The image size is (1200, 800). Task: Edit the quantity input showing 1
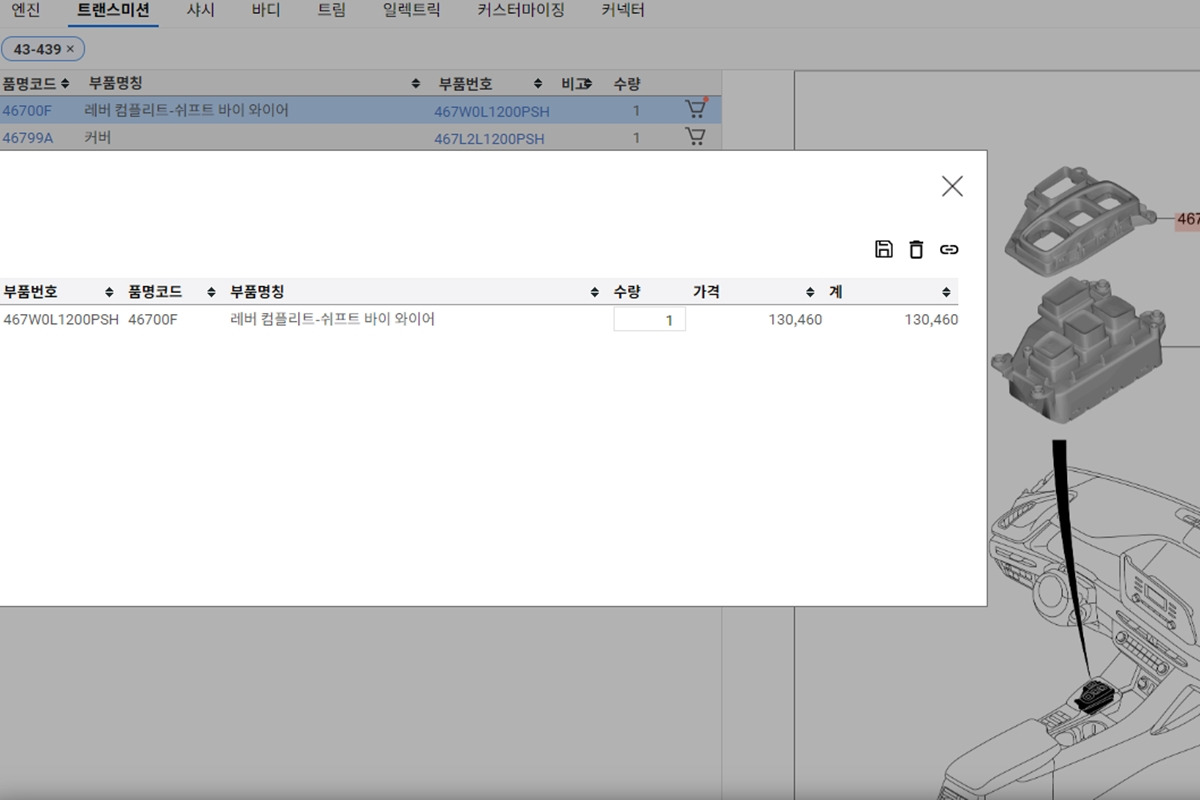click(x=649, y=319)
